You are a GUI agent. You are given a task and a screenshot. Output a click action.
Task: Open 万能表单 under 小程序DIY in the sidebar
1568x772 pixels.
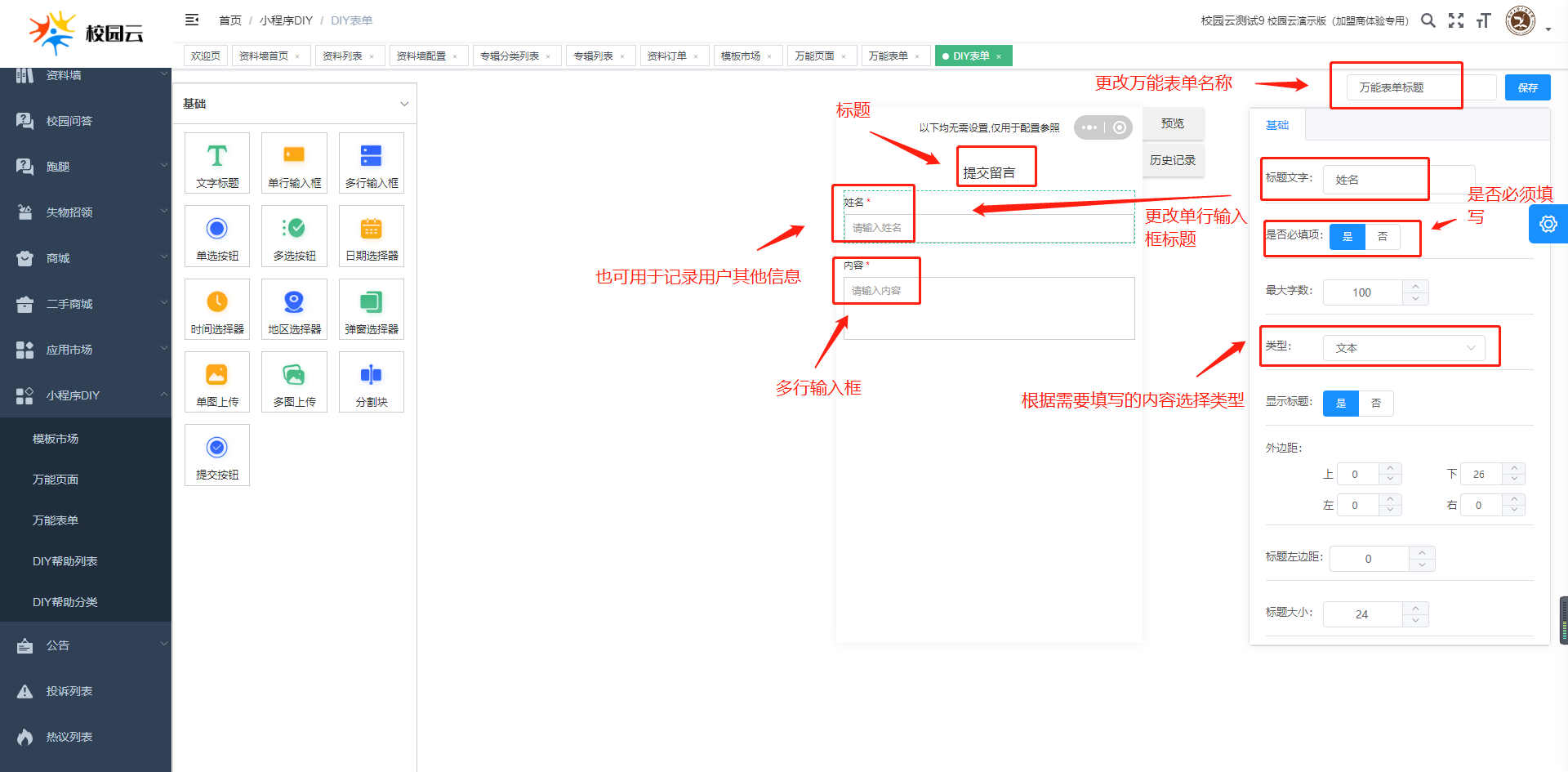pos(86,520)
